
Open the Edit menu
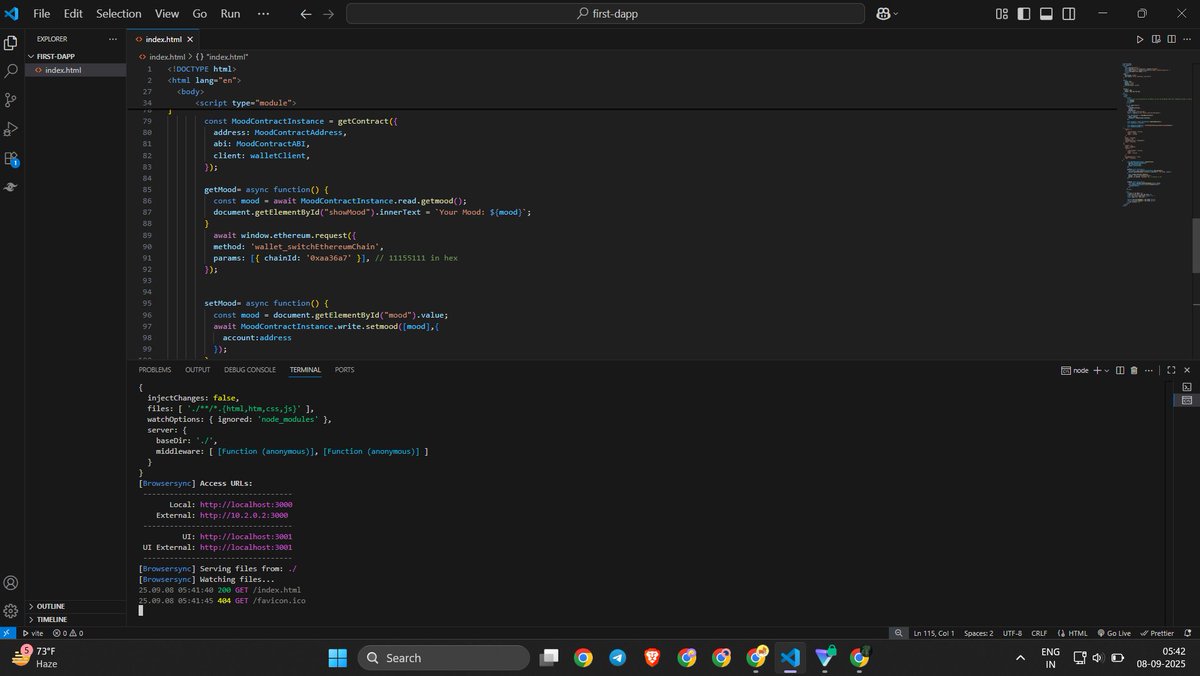73,14
